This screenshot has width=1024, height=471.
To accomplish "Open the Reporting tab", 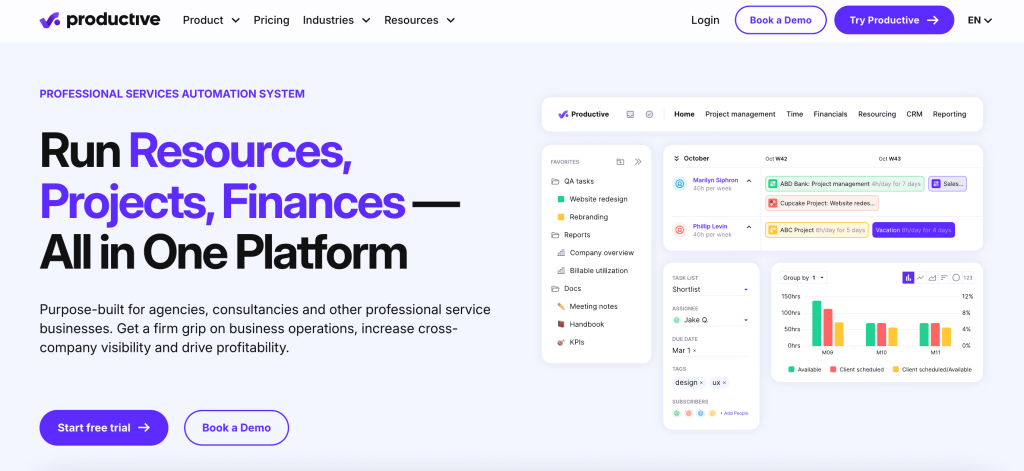I will coord(950,114).
